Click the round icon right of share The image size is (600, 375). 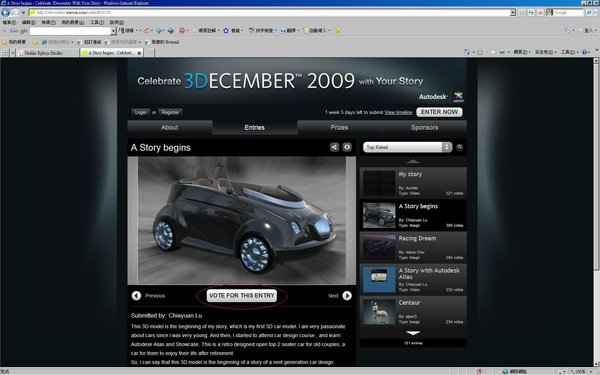pos(347,147)
